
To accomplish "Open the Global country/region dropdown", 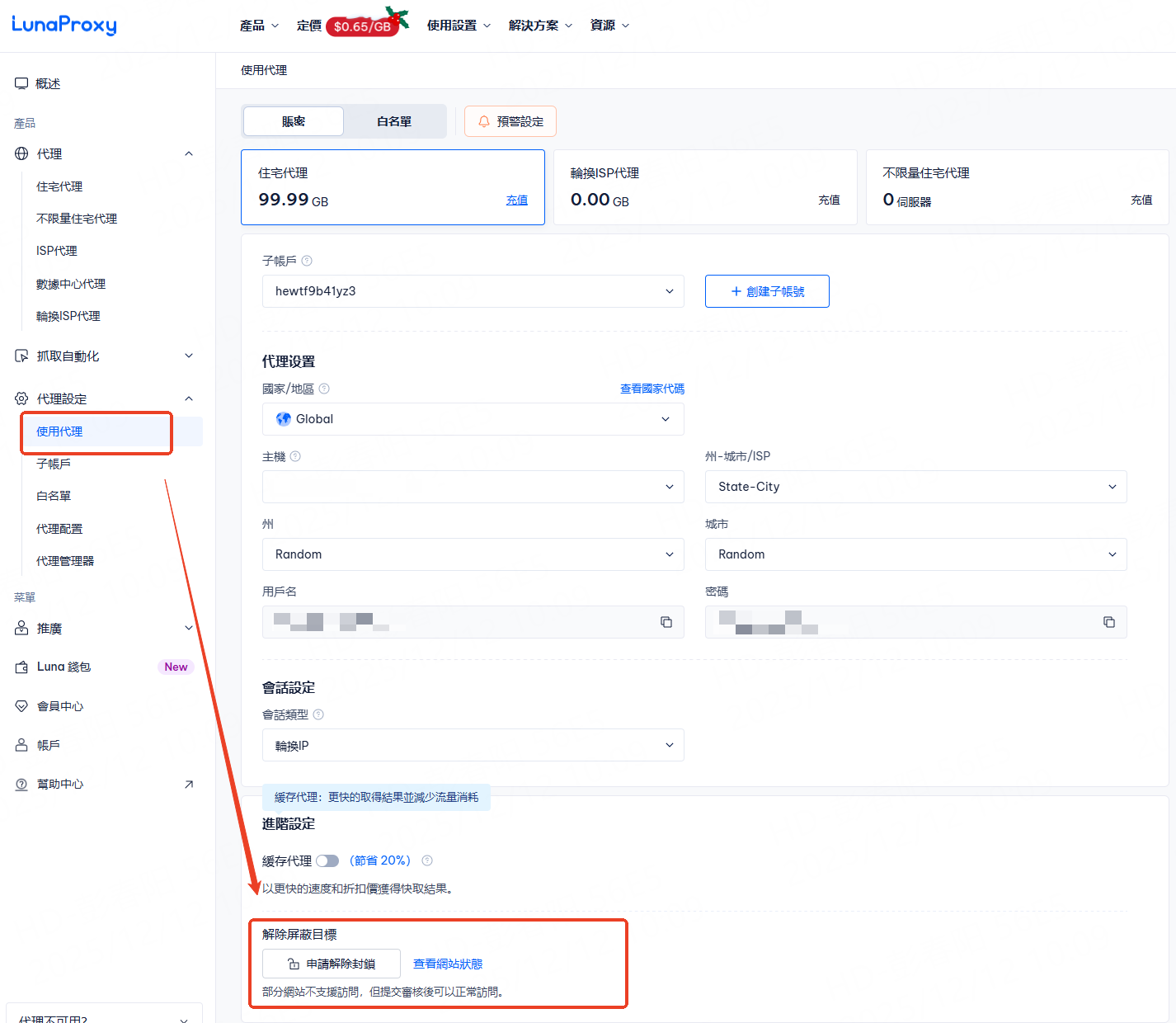I will click(473, 419).
